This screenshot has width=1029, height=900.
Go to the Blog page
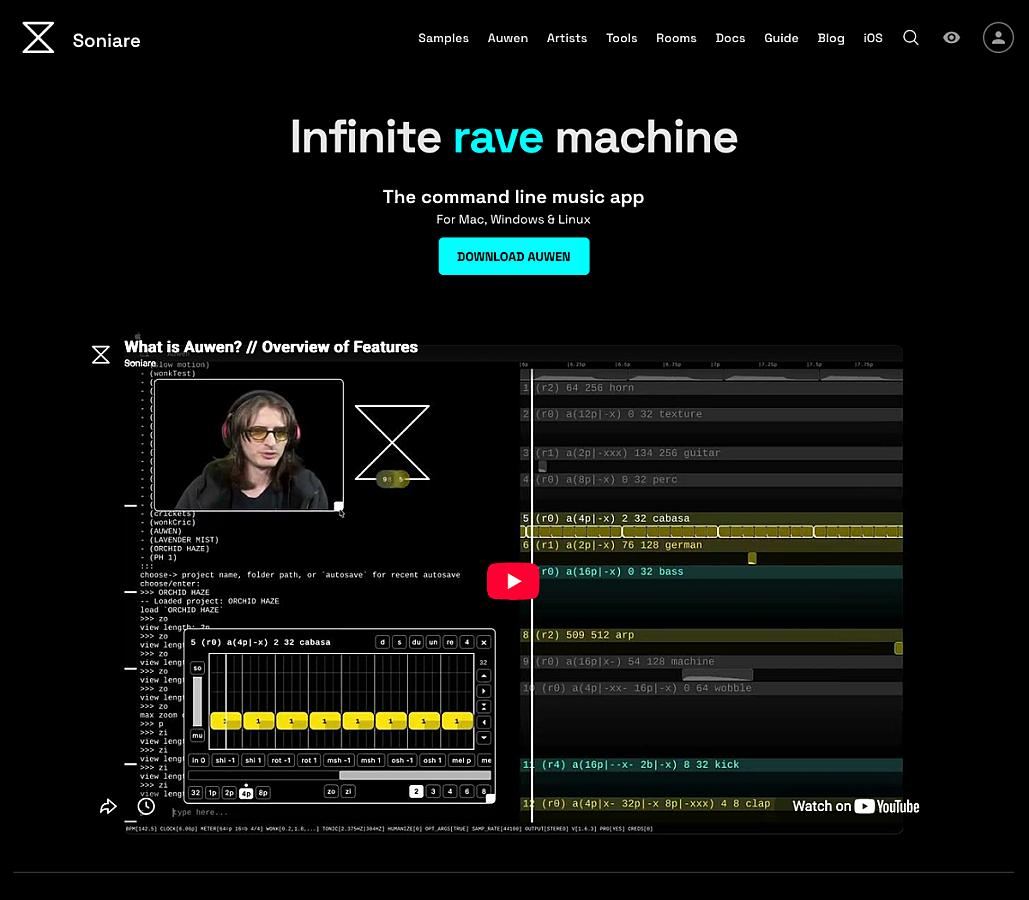(831, 38)
